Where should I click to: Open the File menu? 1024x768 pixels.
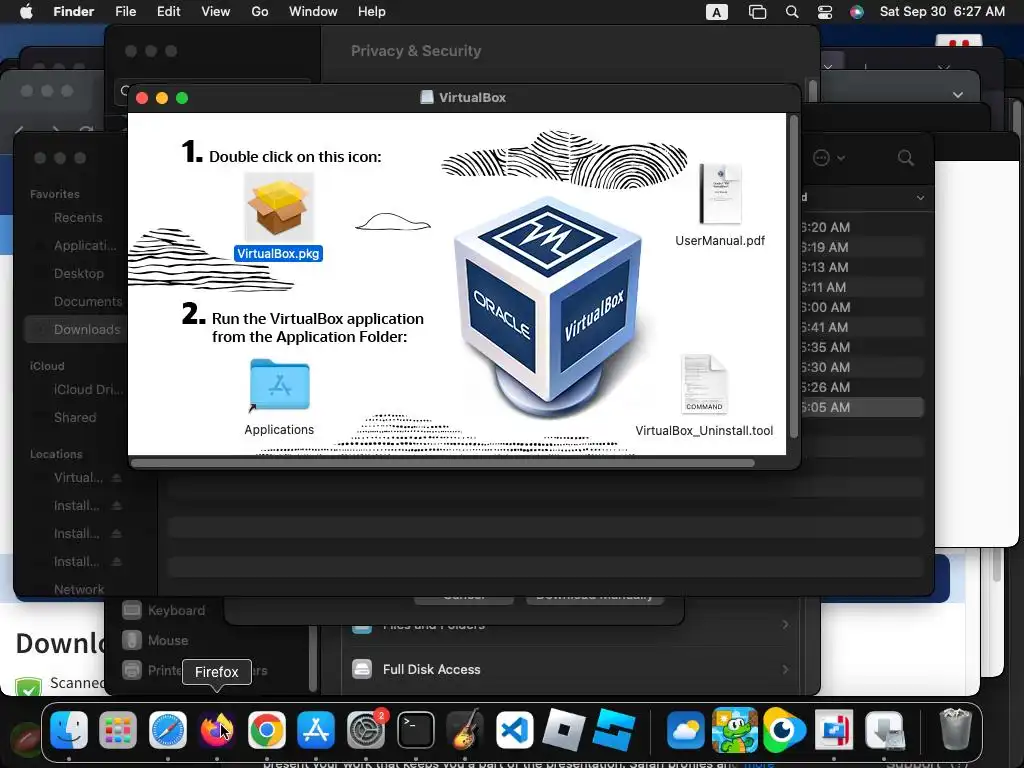pyautogui.click(x=125, y=12)
